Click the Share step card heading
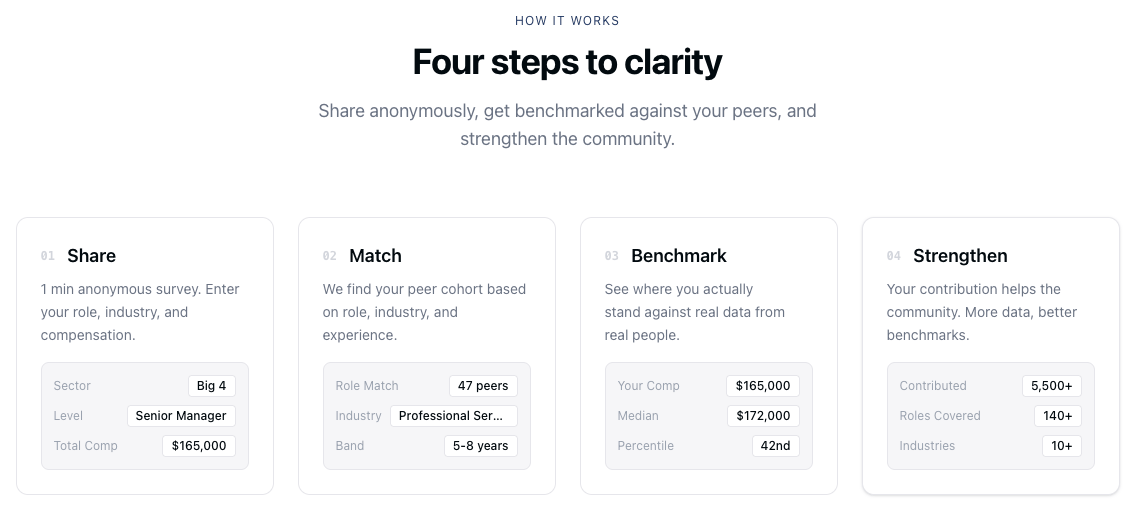The height and width of the screenshot is (513, 1143). click(x=91, y=256)
